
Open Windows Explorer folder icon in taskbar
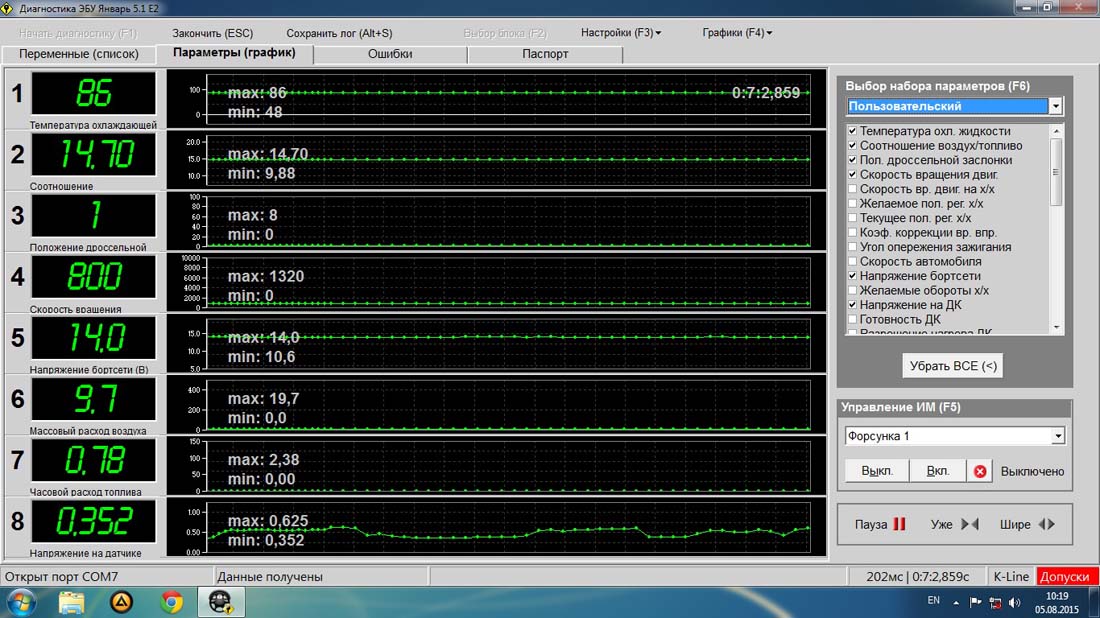click(71, 602)
